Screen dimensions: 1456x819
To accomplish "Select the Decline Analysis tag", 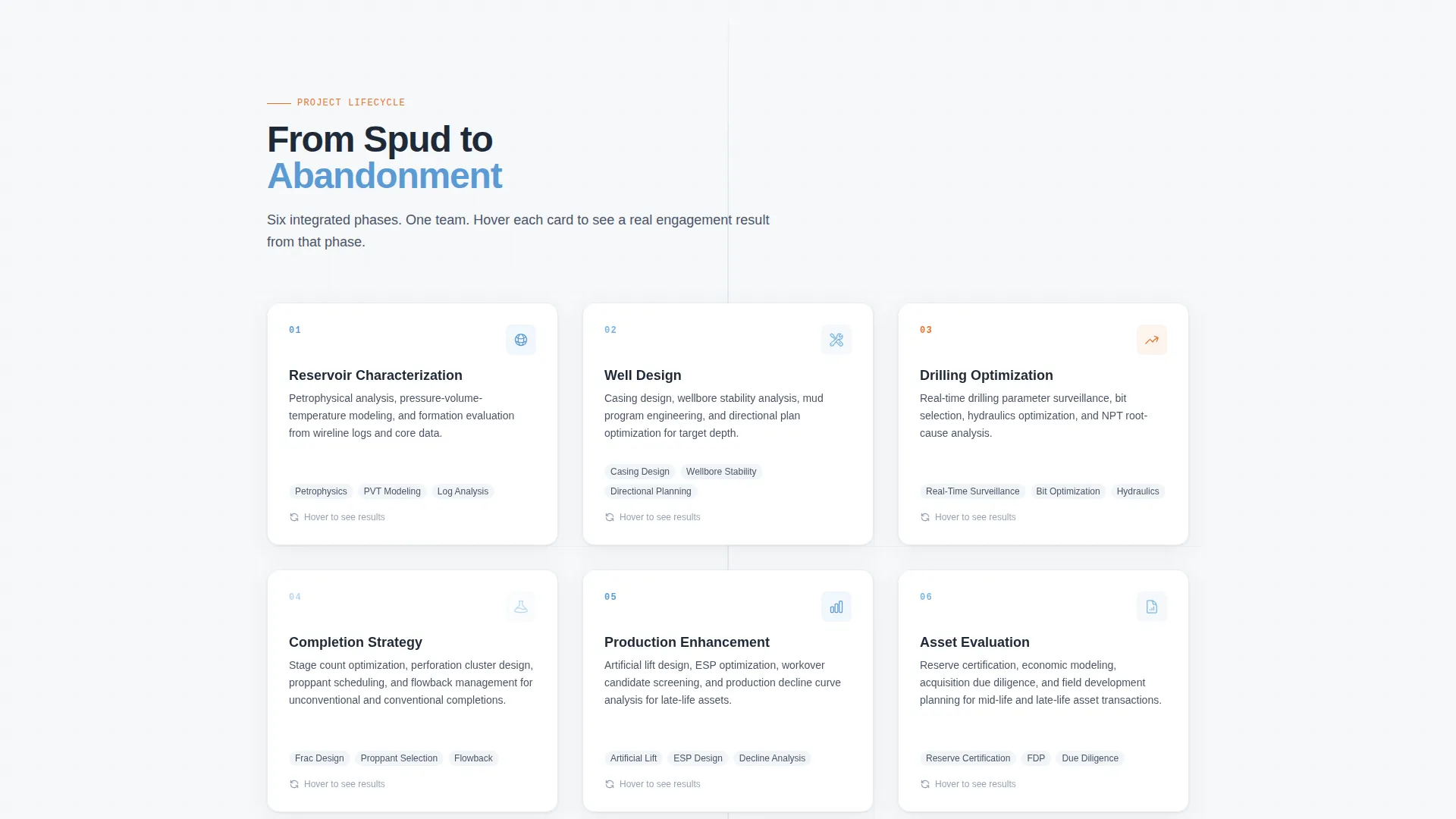I will (x=772, y=758).
